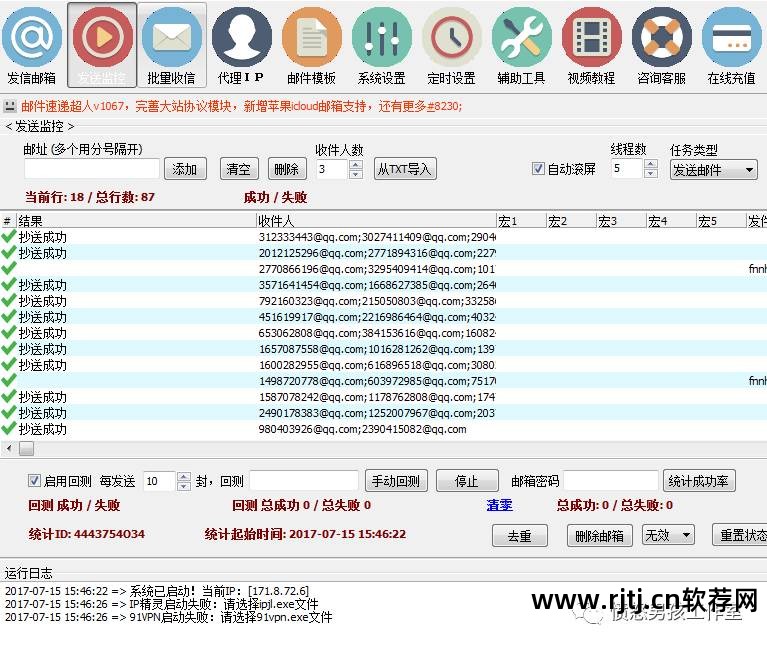The height and width of the screenshot is (646, 767).
Task: Click green check of 312333443@qq.com row
Action: [x=9, y=237]
